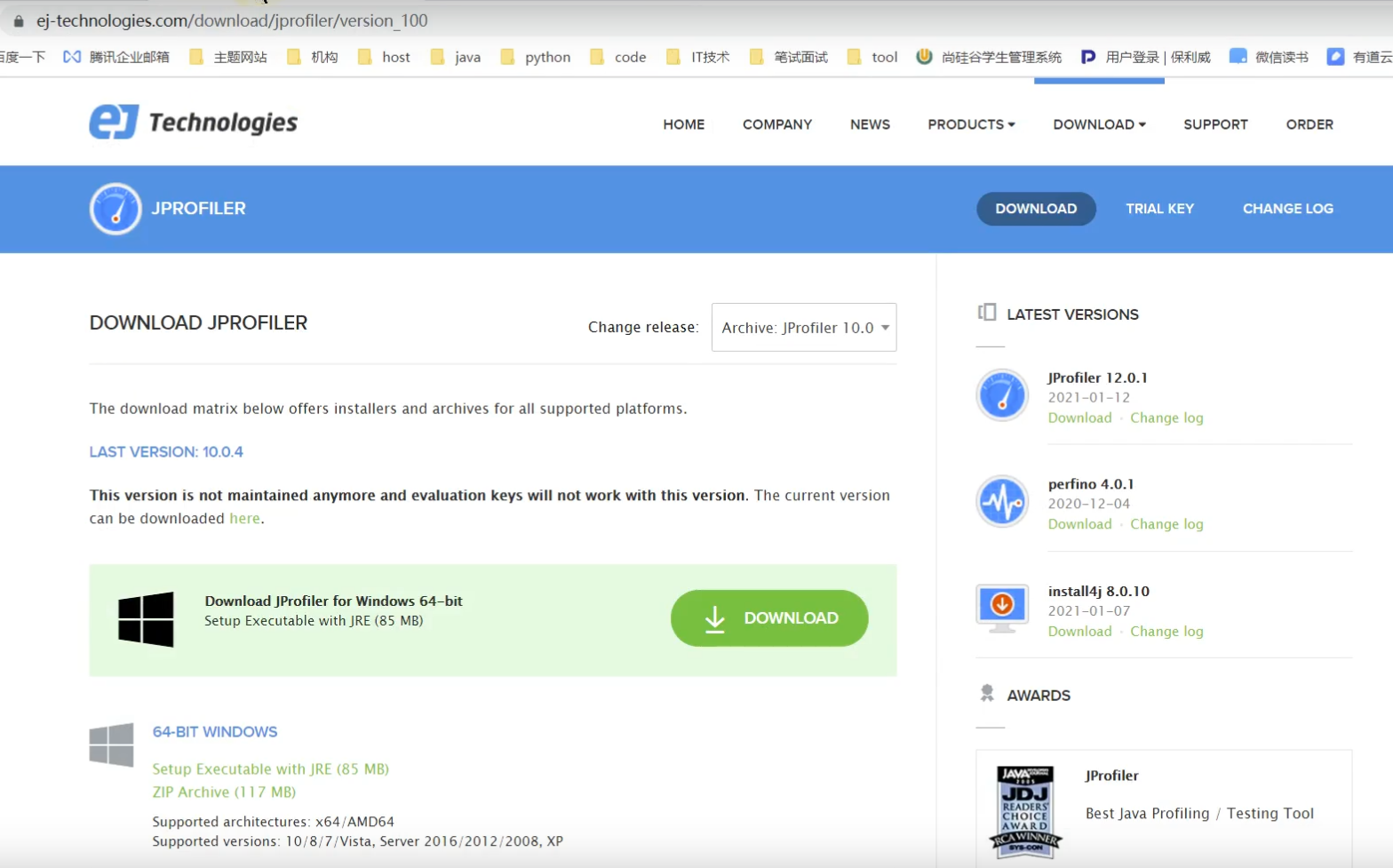Click the Best Java Profiling / Testing Tool text
Image resolution: width=1393 pixels, height=868 pixels.
[x=1199, y=814]
